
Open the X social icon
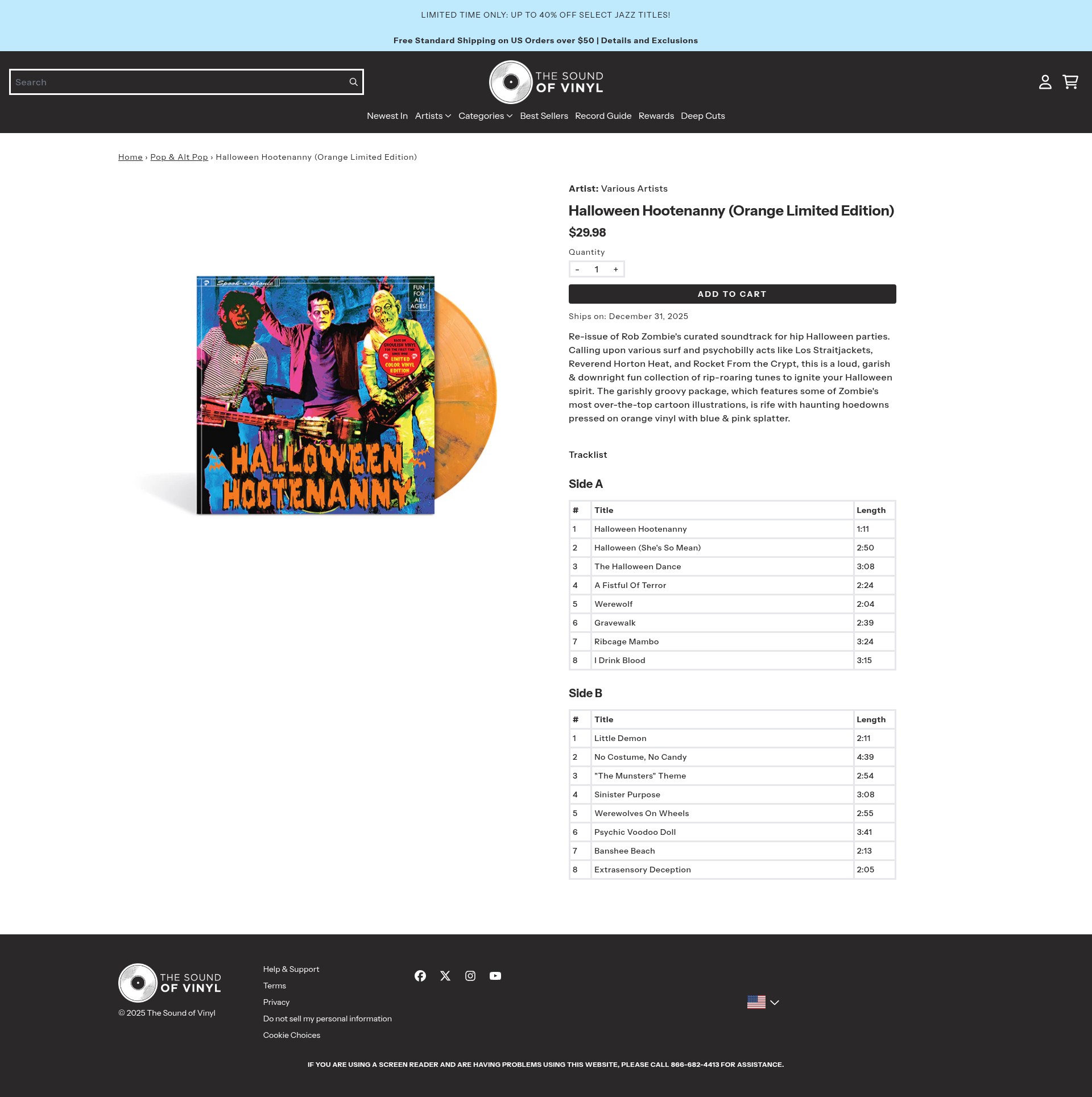click(x=445, y=976)
